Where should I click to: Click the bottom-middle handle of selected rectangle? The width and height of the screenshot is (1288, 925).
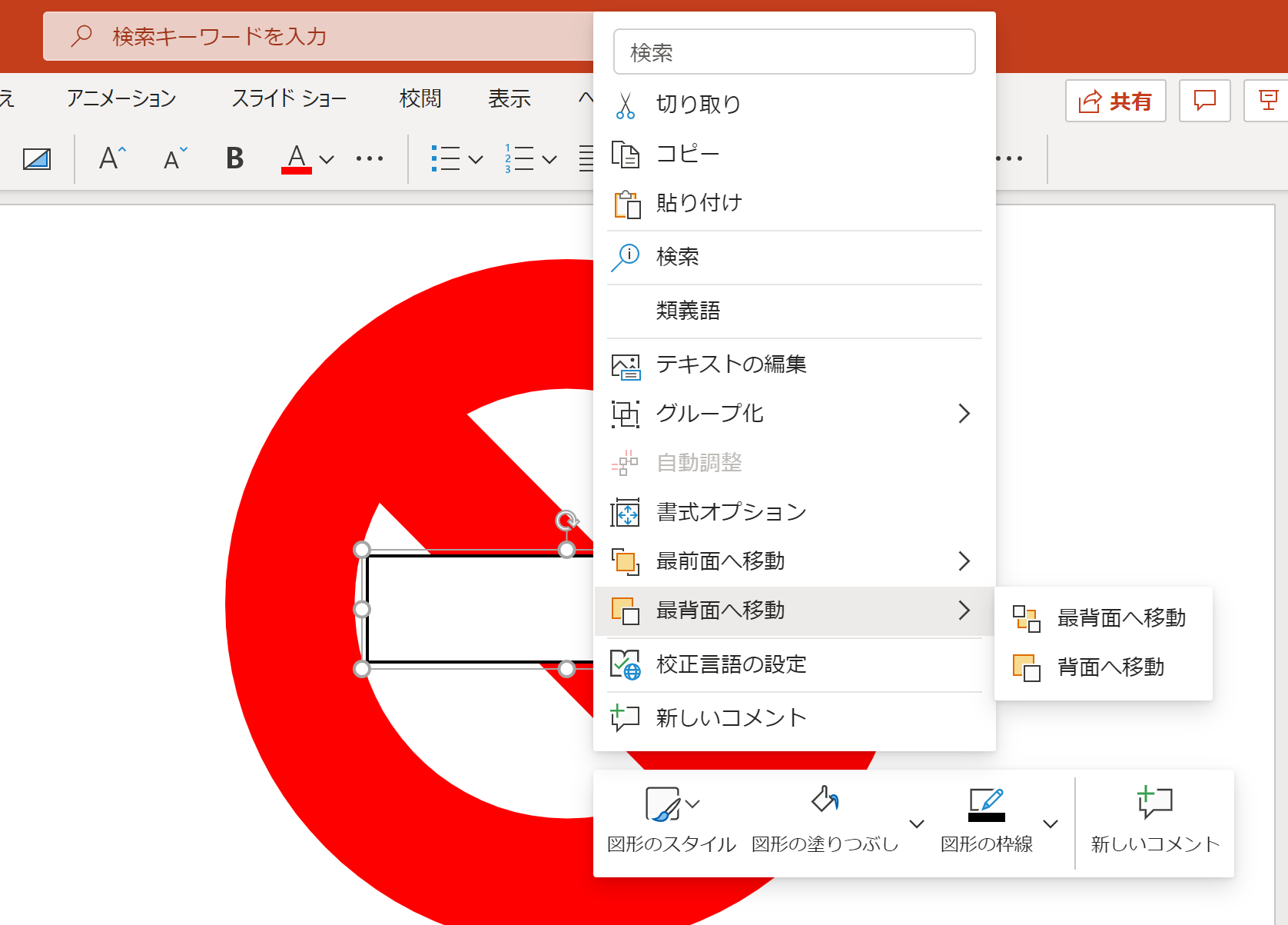pyautogui.click(x=566, y=669)
